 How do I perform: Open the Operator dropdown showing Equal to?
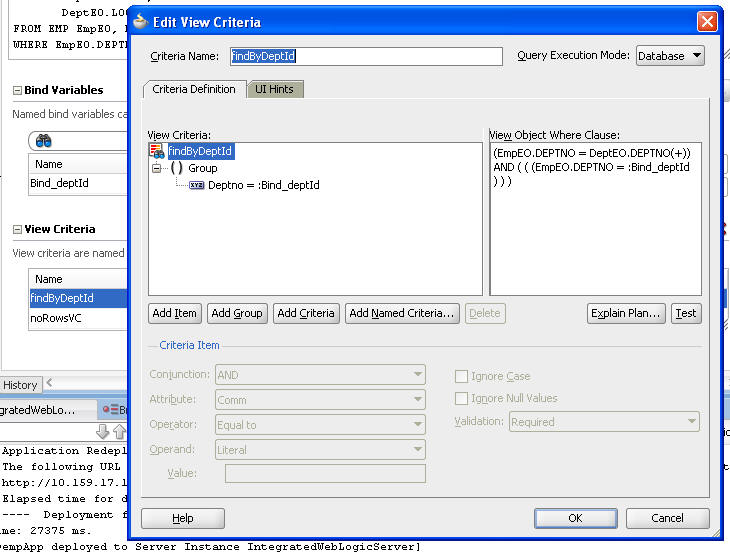coord(320,425)
